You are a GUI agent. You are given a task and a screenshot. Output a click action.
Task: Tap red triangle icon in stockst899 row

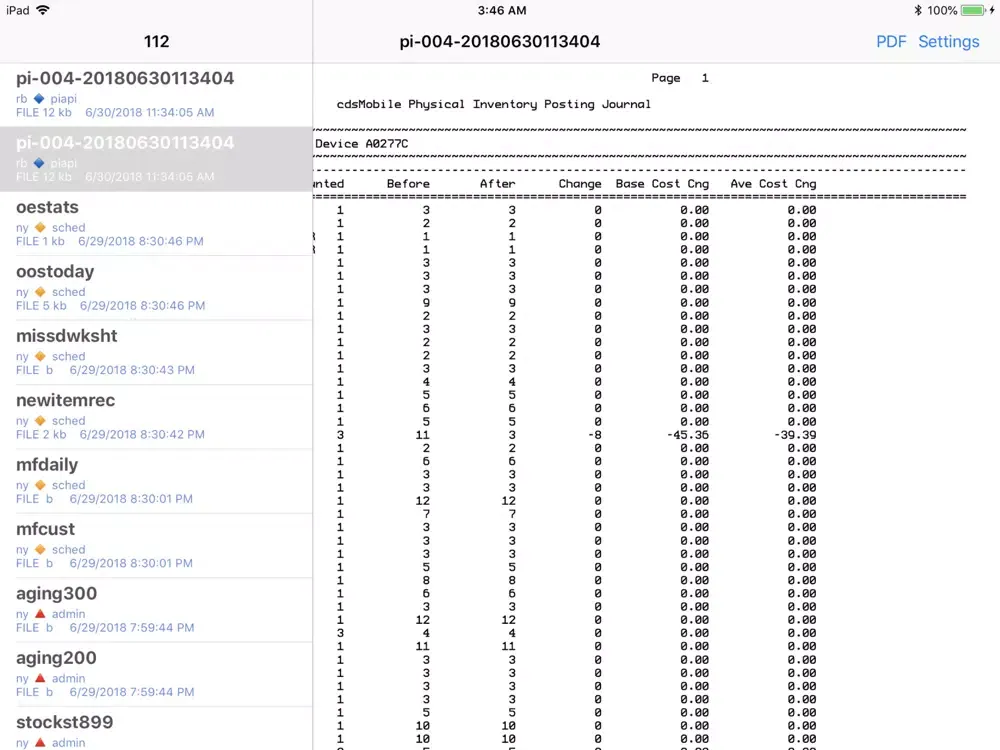pyautogui.click(x=40, y=742)
